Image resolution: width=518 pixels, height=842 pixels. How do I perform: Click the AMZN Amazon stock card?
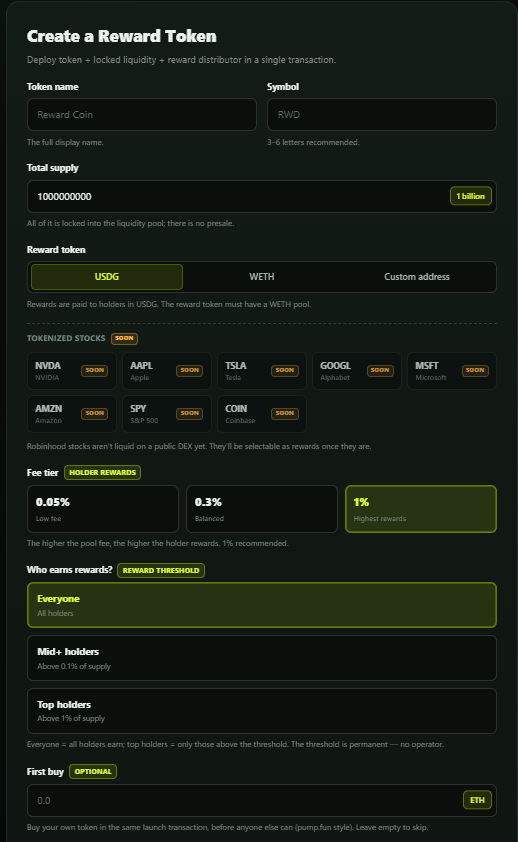pos(72,414)
